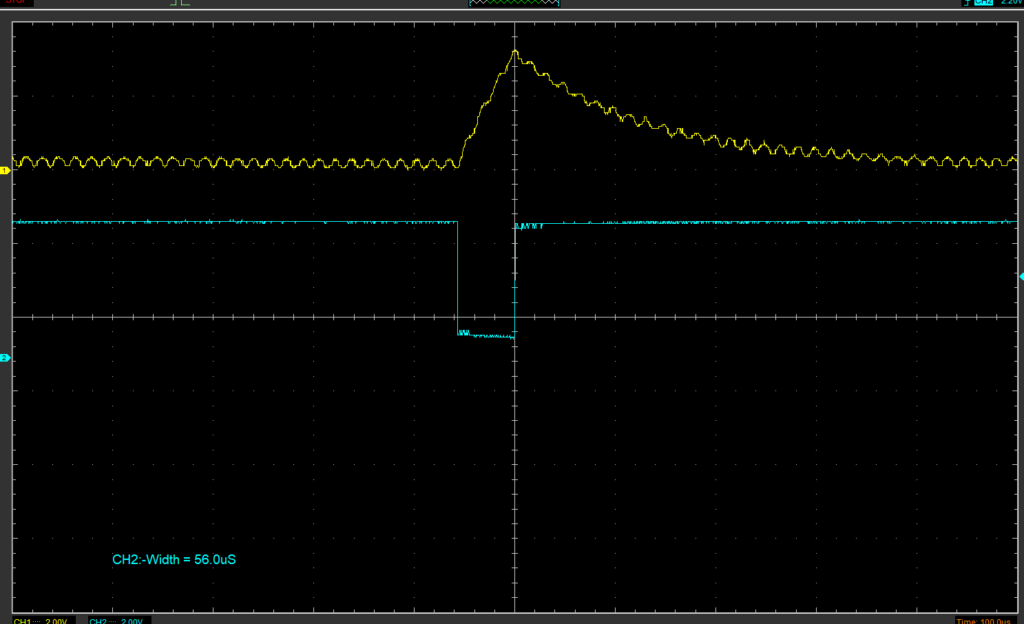Click the Time 100.0us timebase readout
The image size is (1024, 624).
[986, 620]
